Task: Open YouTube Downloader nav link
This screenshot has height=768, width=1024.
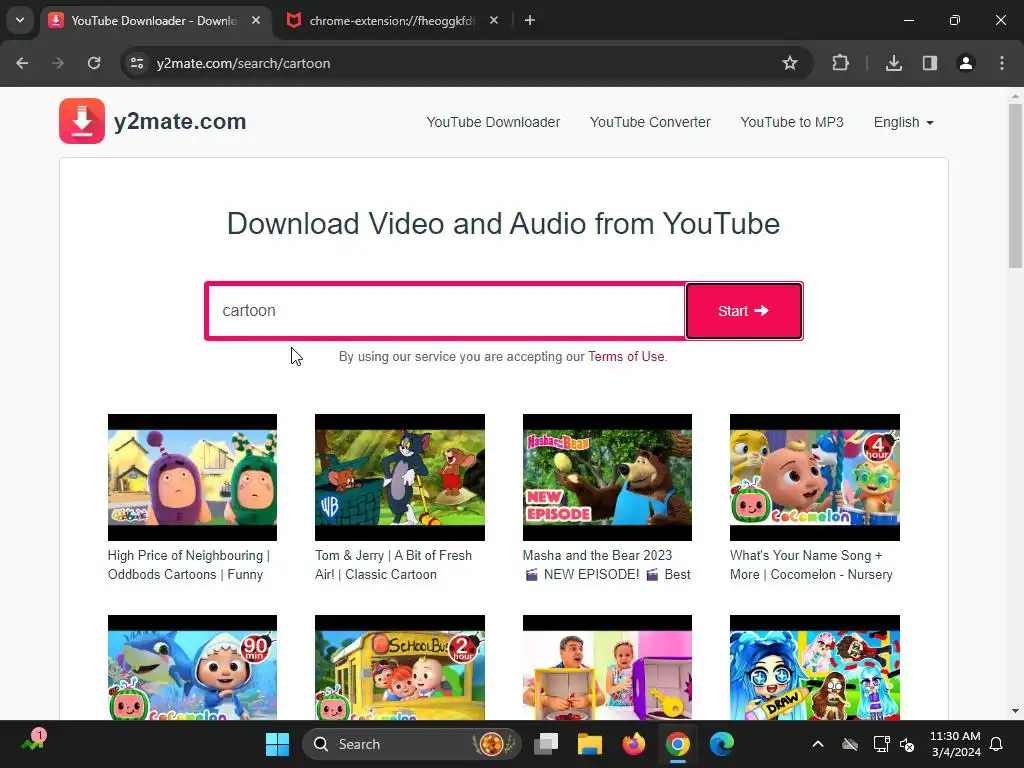Action: coord(493,122)
